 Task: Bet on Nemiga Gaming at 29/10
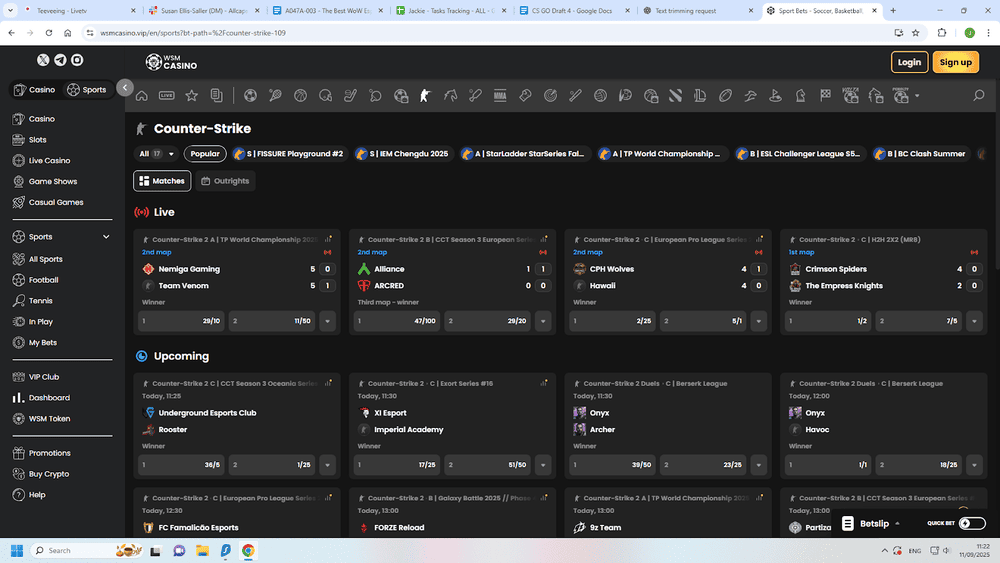pos(181,321)
